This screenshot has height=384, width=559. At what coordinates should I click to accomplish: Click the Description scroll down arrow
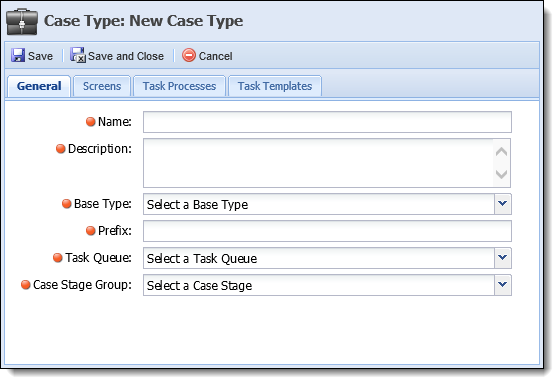(x=502, y=174)
